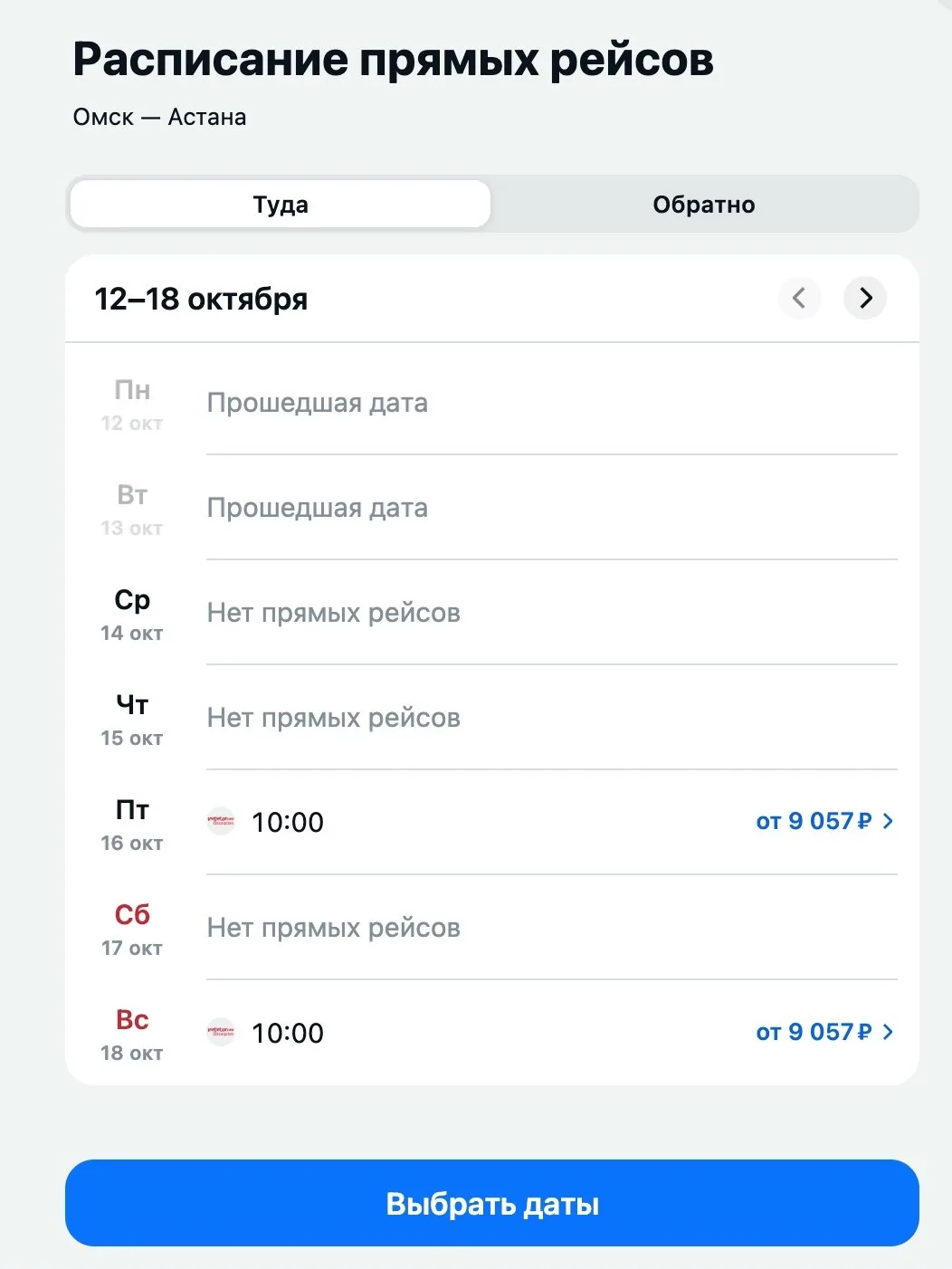Select the 10:00 flight on Sunday
The width and height of the screenshot is (952, 1269).
[288, 1033]
